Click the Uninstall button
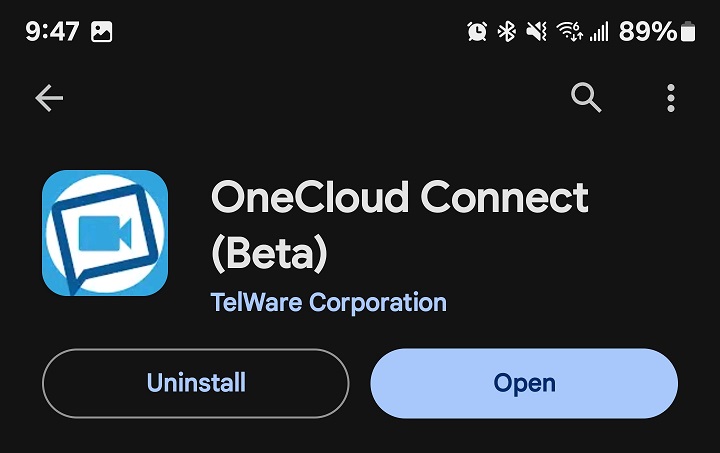This screenshot has height=453, width=720. pyautogui.click(x=196, y=383)
